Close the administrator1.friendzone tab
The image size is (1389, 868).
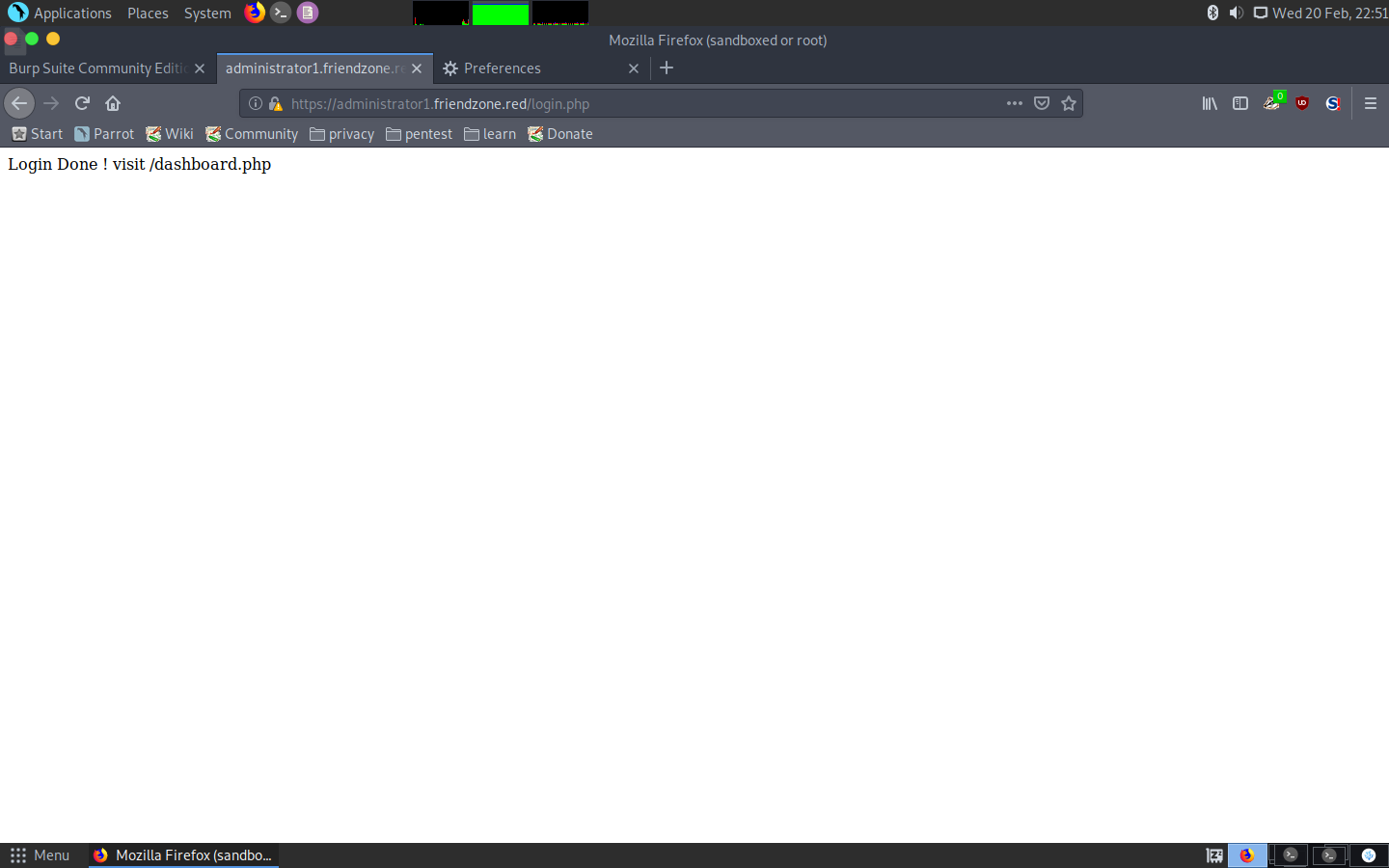pos(417,68)
